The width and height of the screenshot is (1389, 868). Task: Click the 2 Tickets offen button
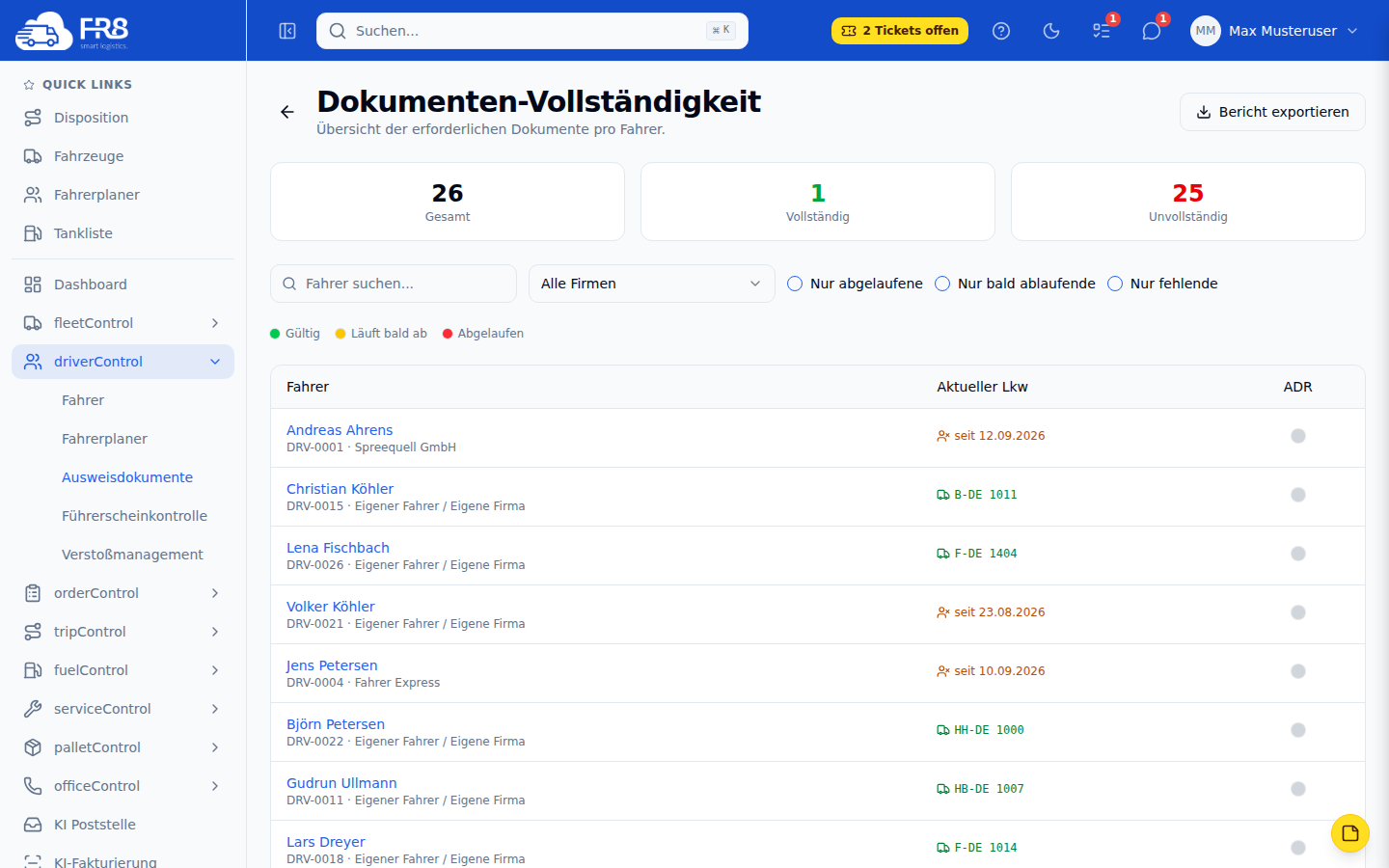pos(900,31)
